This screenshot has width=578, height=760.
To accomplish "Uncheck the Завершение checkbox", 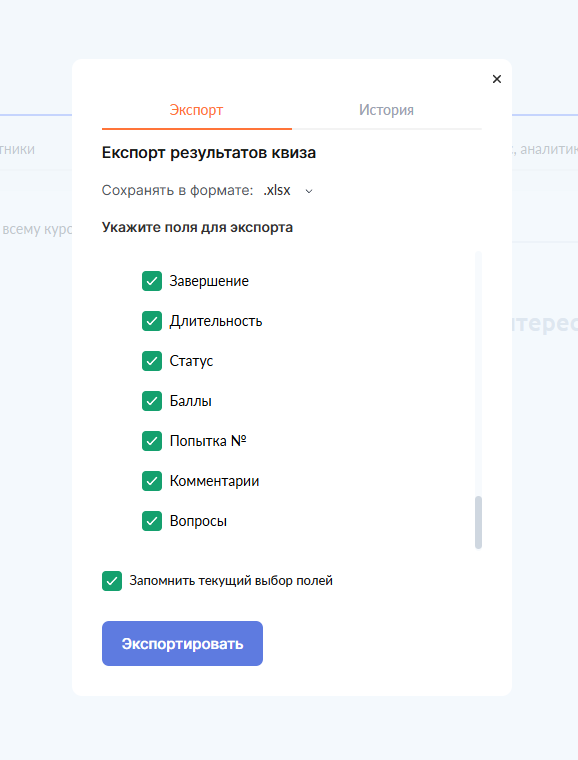I will pos(152,281).
